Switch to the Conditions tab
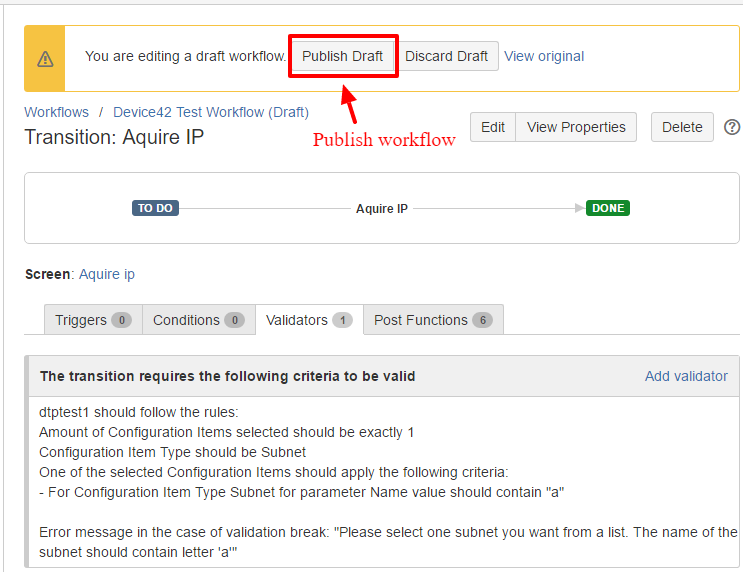 198,320
